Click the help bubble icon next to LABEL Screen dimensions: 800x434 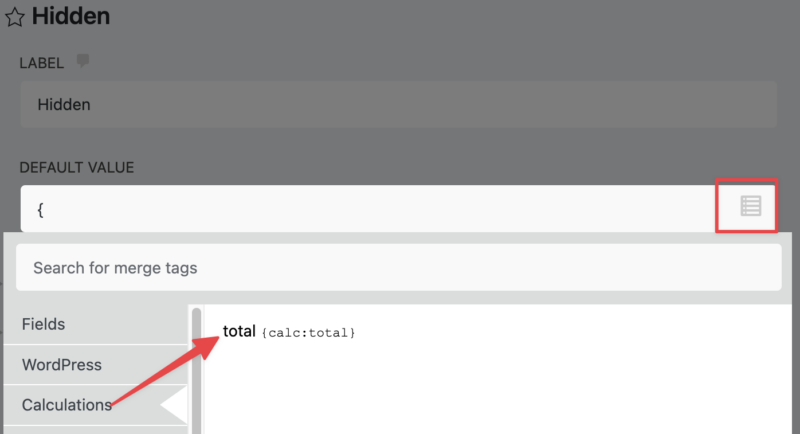[83, 62]
